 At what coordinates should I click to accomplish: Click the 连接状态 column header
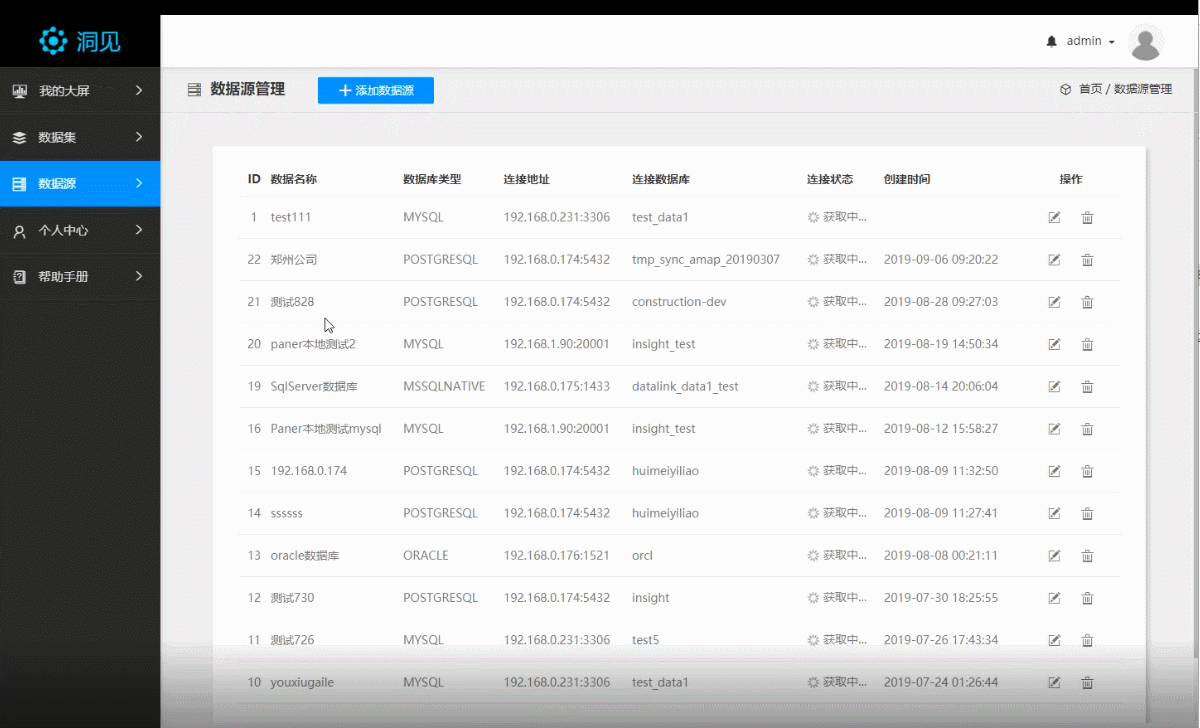(829, 180)
